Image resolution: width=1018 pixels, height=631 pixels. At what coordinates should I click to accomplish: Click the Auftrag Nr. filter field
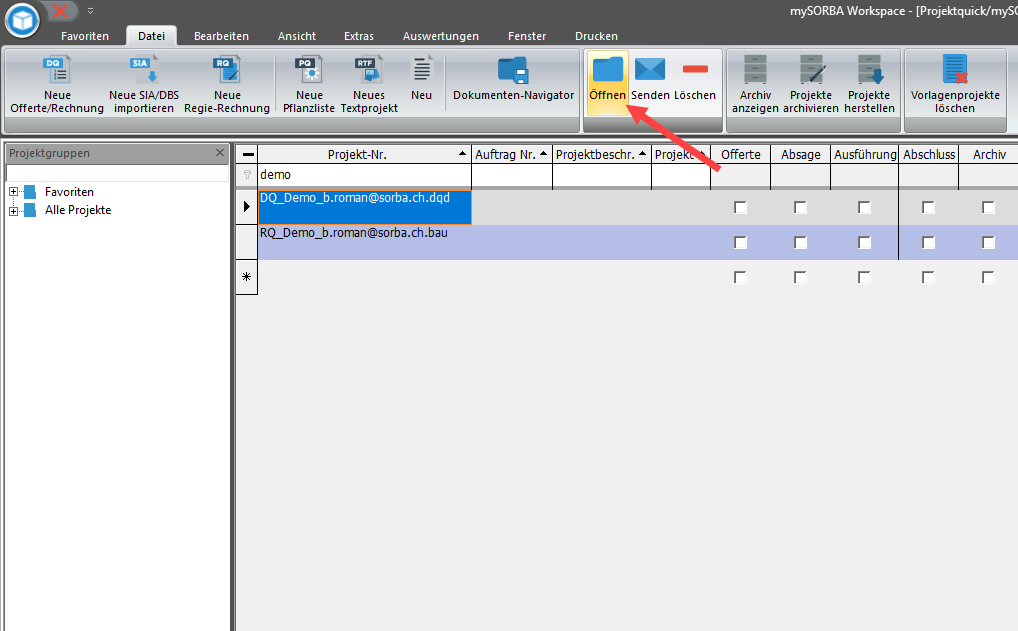[512, 175]
